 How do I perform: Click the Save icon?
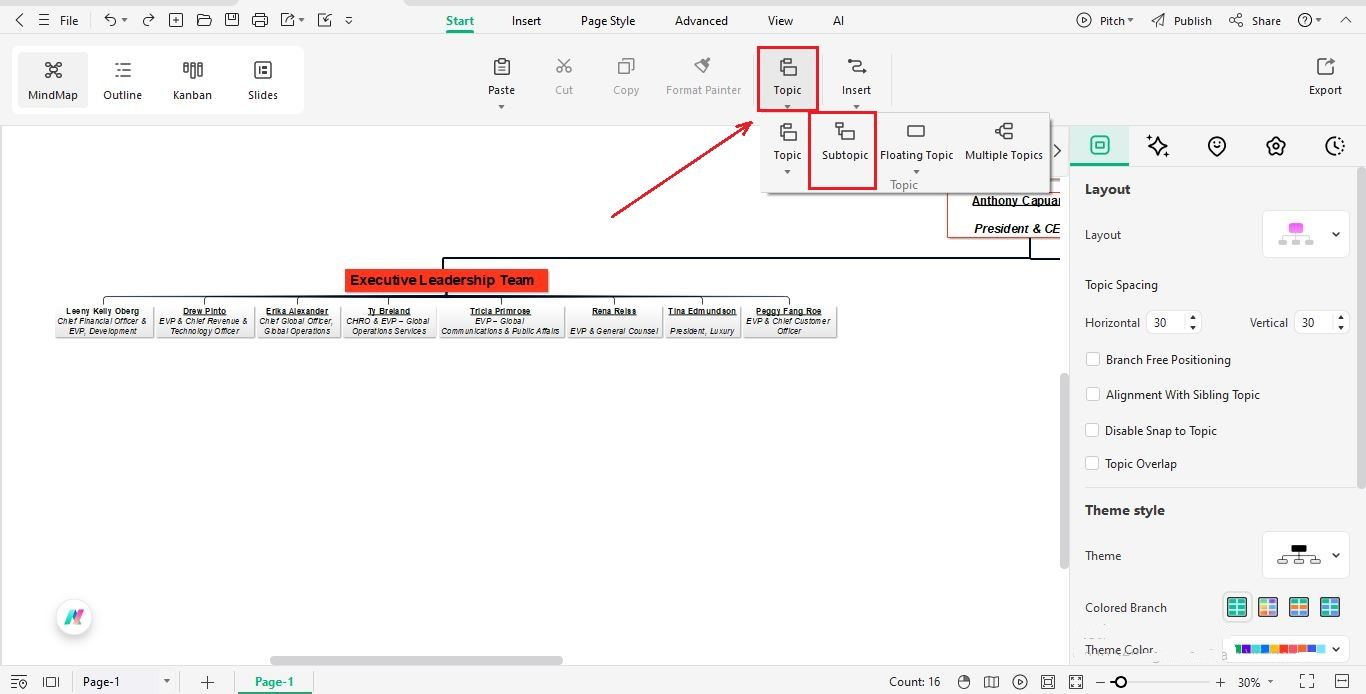[x=232, y=20]
